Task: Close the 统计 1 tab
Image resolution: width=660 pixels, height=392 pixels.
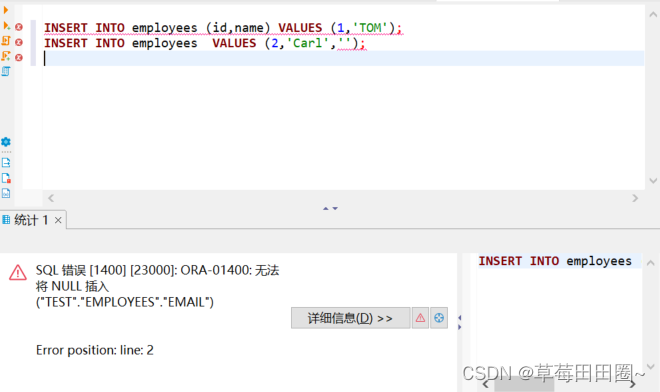Action: tap(58, 220)
